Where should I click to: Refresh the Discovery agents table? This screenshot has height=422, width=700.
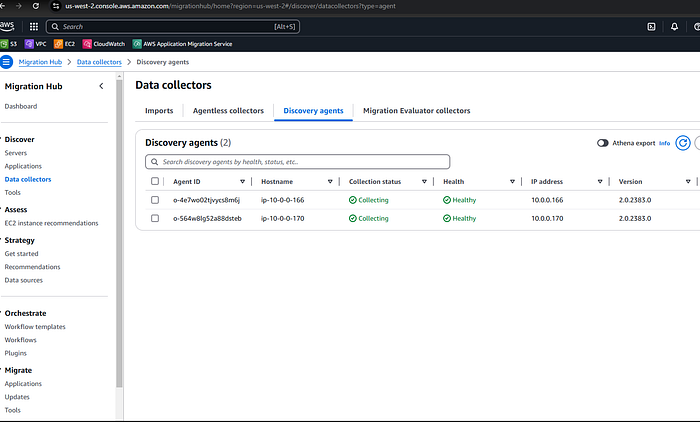683,143
